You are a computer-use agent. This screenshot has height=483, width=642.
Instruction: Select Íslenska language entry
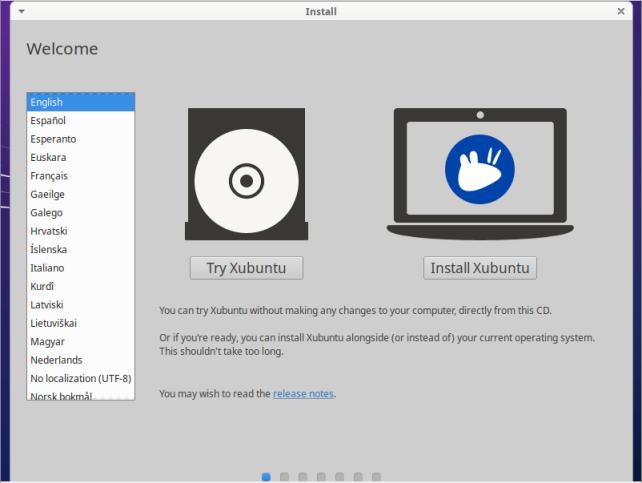81,250
